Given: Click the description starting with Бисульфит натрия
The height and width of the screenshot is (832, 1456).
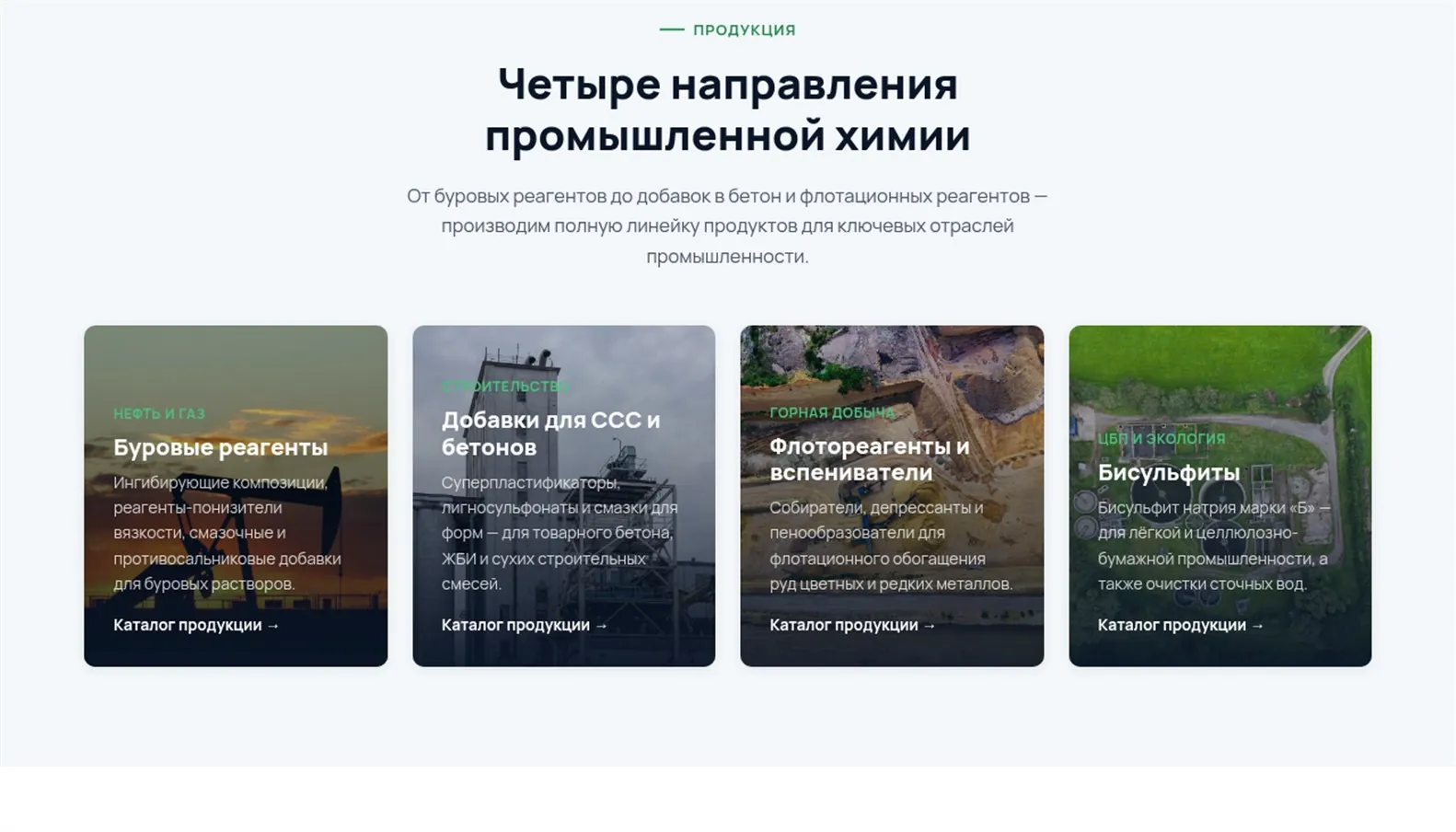Looking at the screenshot, I should (x=1214, y=546).
